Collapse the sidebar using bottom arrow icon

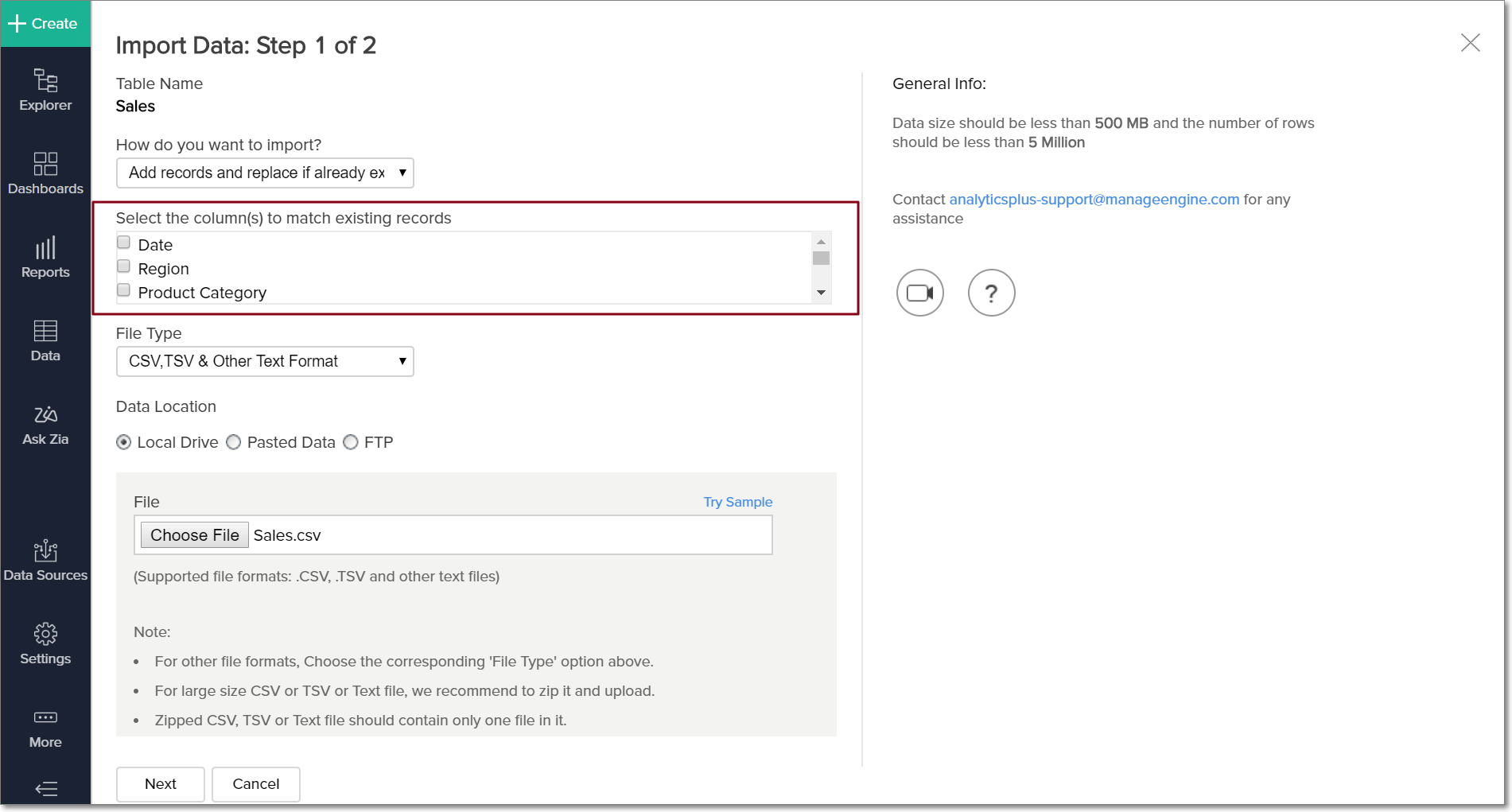coord(46,788)
